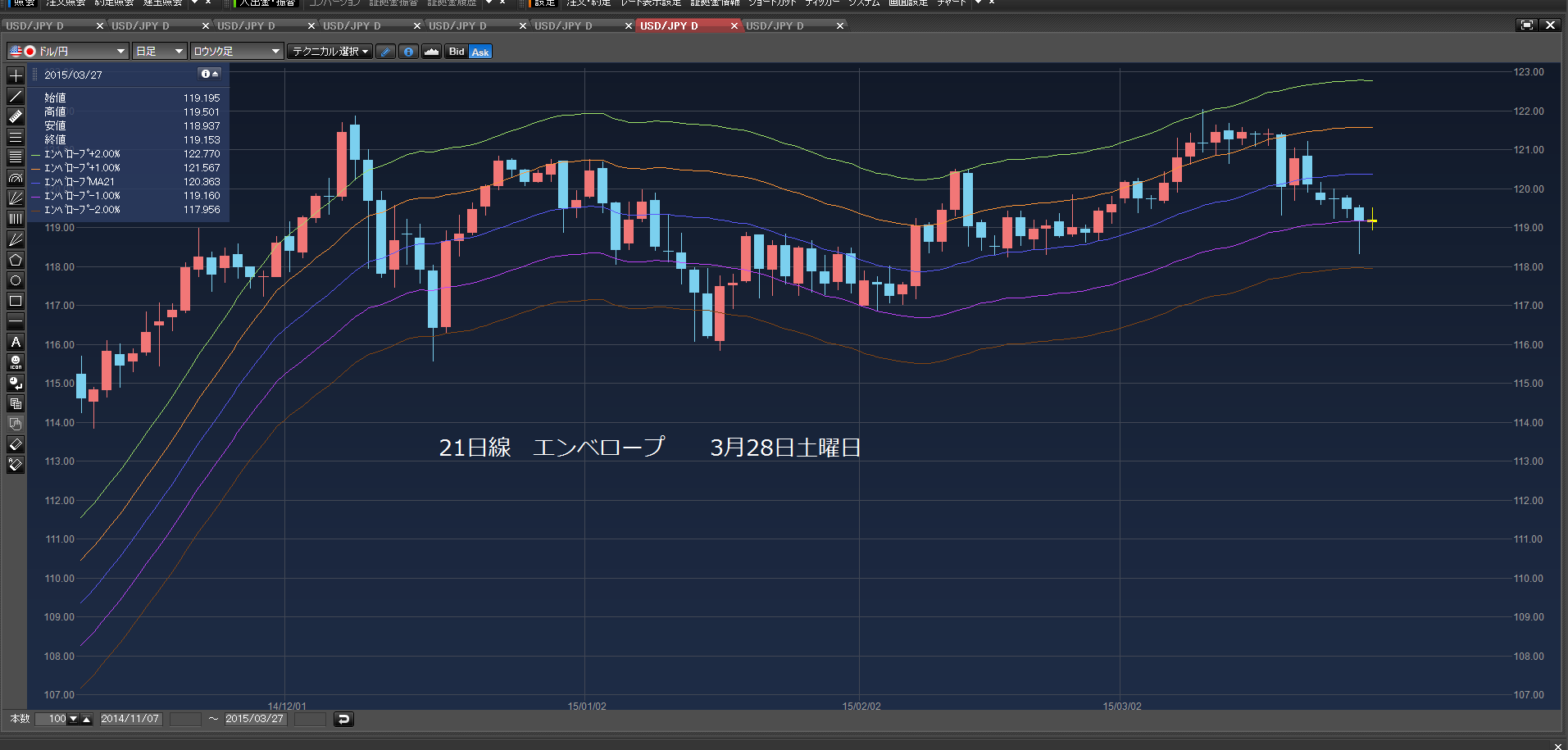Click the start date field 2014/11/07
The image size is (1568, 750).
(x=130, y=719)
